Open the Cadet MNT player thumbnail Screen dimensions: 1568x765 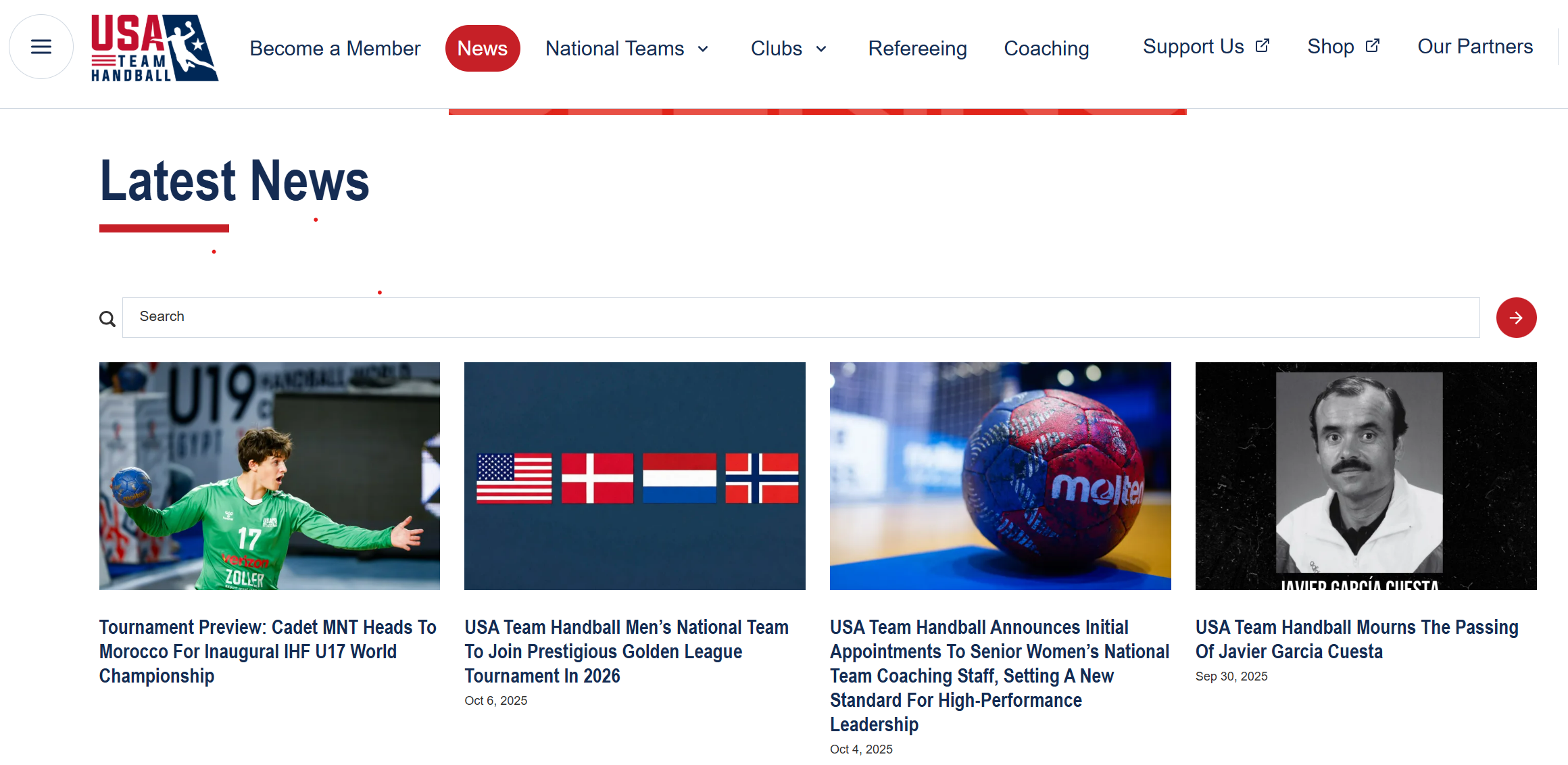coord(270,476)
